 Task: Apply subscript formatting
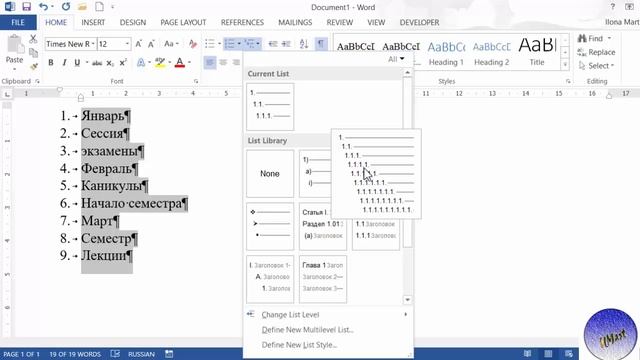(110, 63)
